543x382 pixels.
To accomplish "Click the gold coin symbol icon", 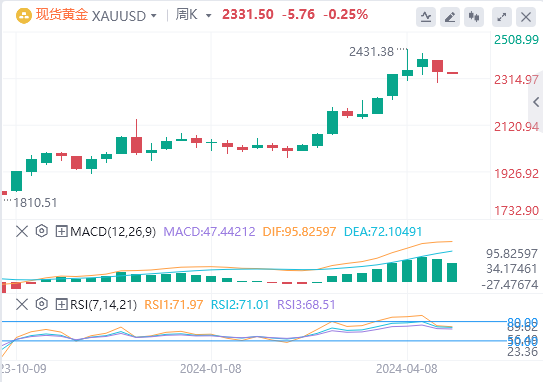I will pos(24,16).
